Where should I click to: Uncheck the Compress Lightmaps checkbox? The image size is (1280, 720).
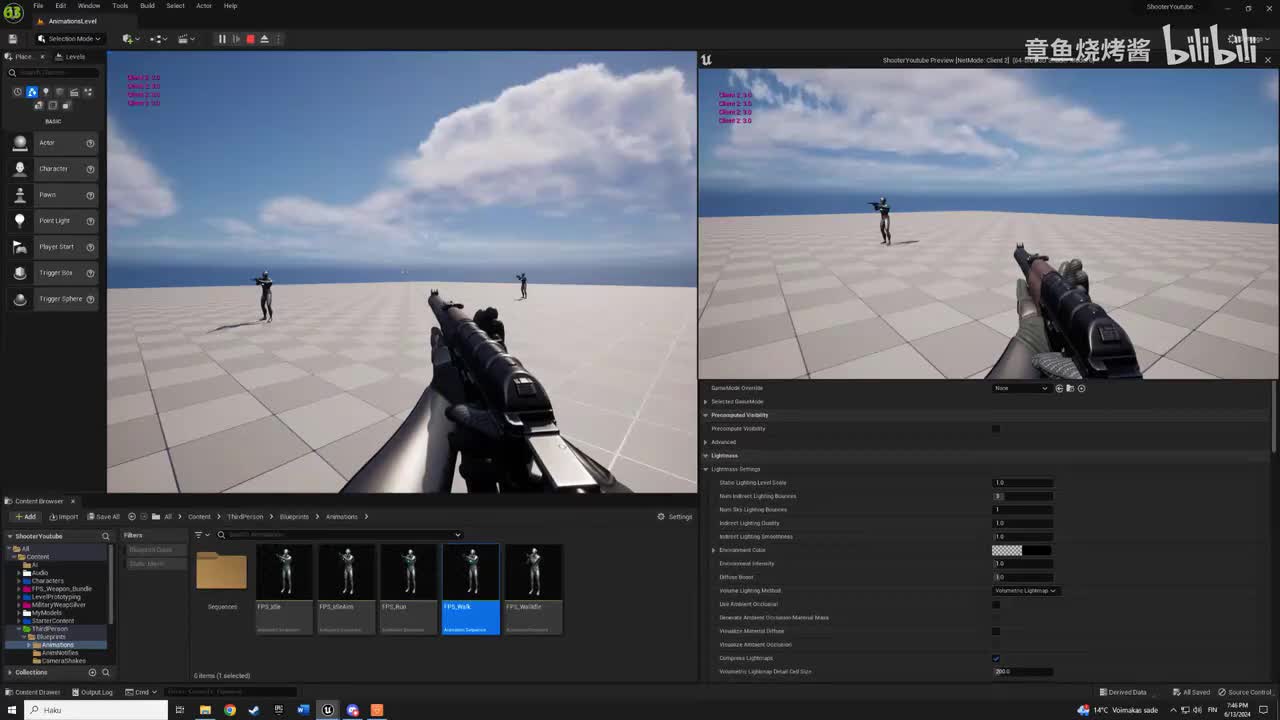[x=995, y=658]
